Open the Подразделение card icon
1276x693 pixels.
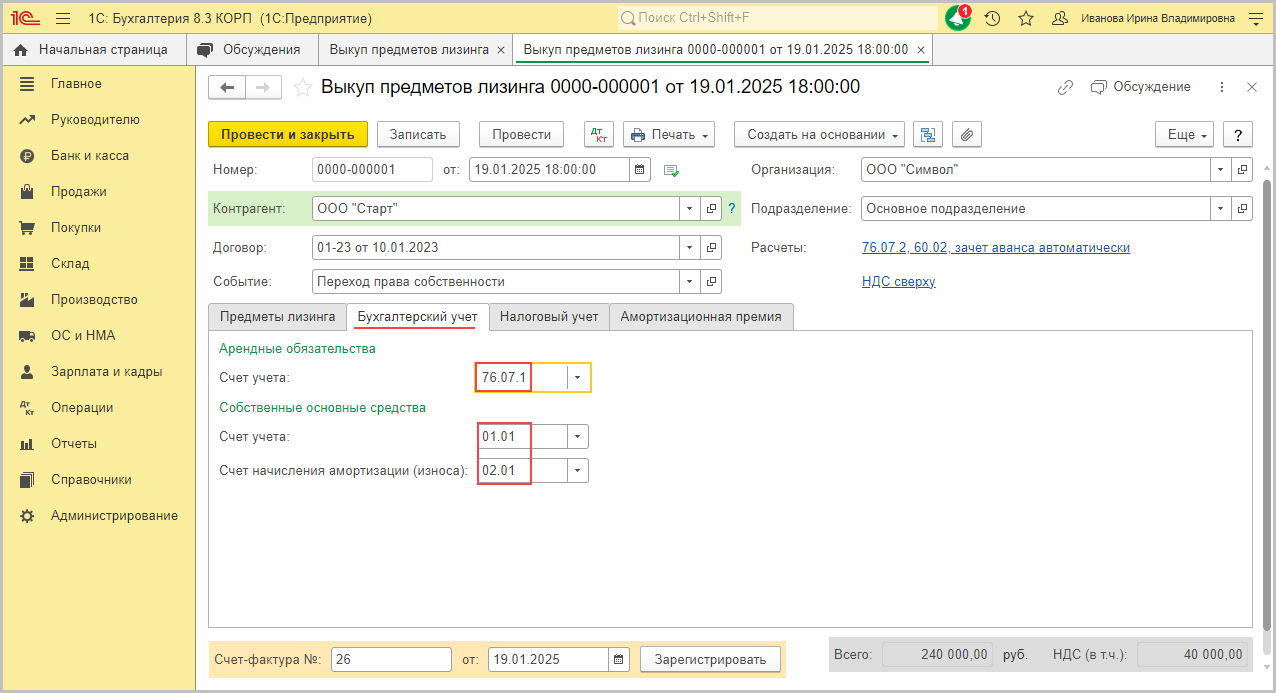1242,209
